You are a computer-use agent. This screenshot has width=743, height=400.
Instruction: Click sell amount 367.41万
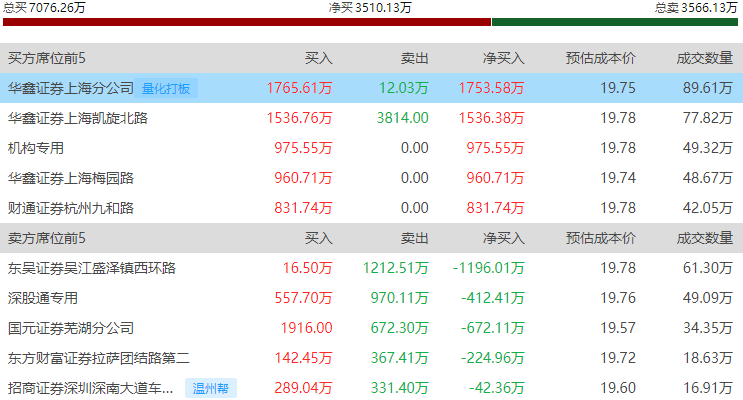pyautogui.click(x=399, y=358)
